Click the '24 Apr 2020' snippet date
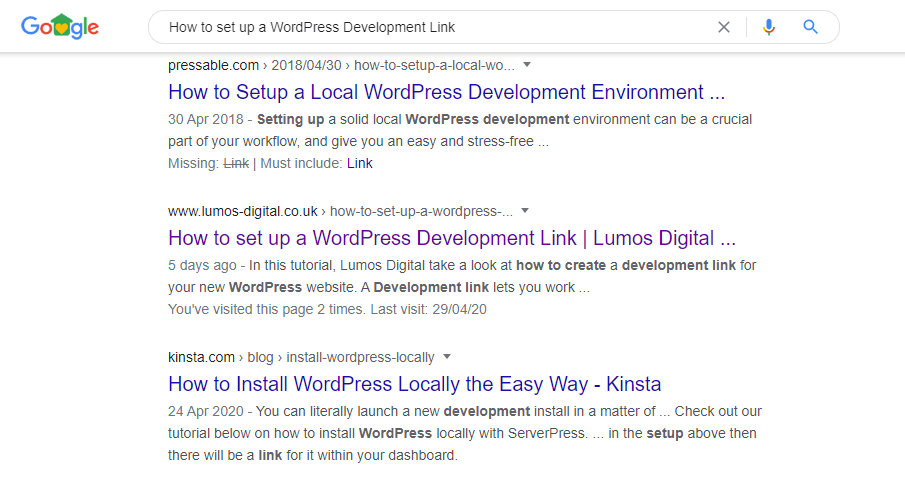Screen dimensions: 905x488 coord(206,411)
